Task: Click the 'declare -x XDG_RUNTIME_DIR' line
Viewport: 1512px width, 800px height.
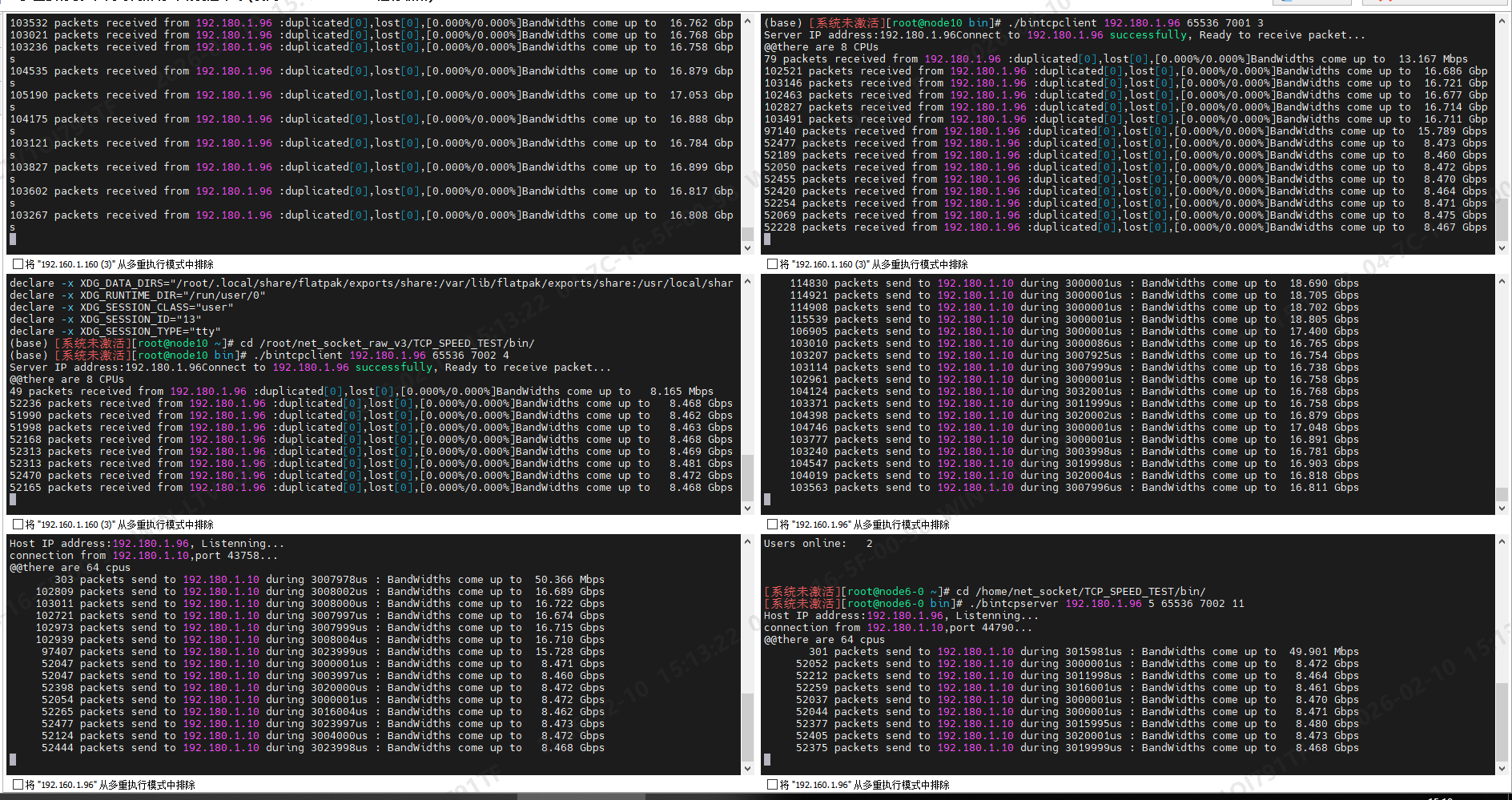Action: pyautogui.click(x=138, y=295)
